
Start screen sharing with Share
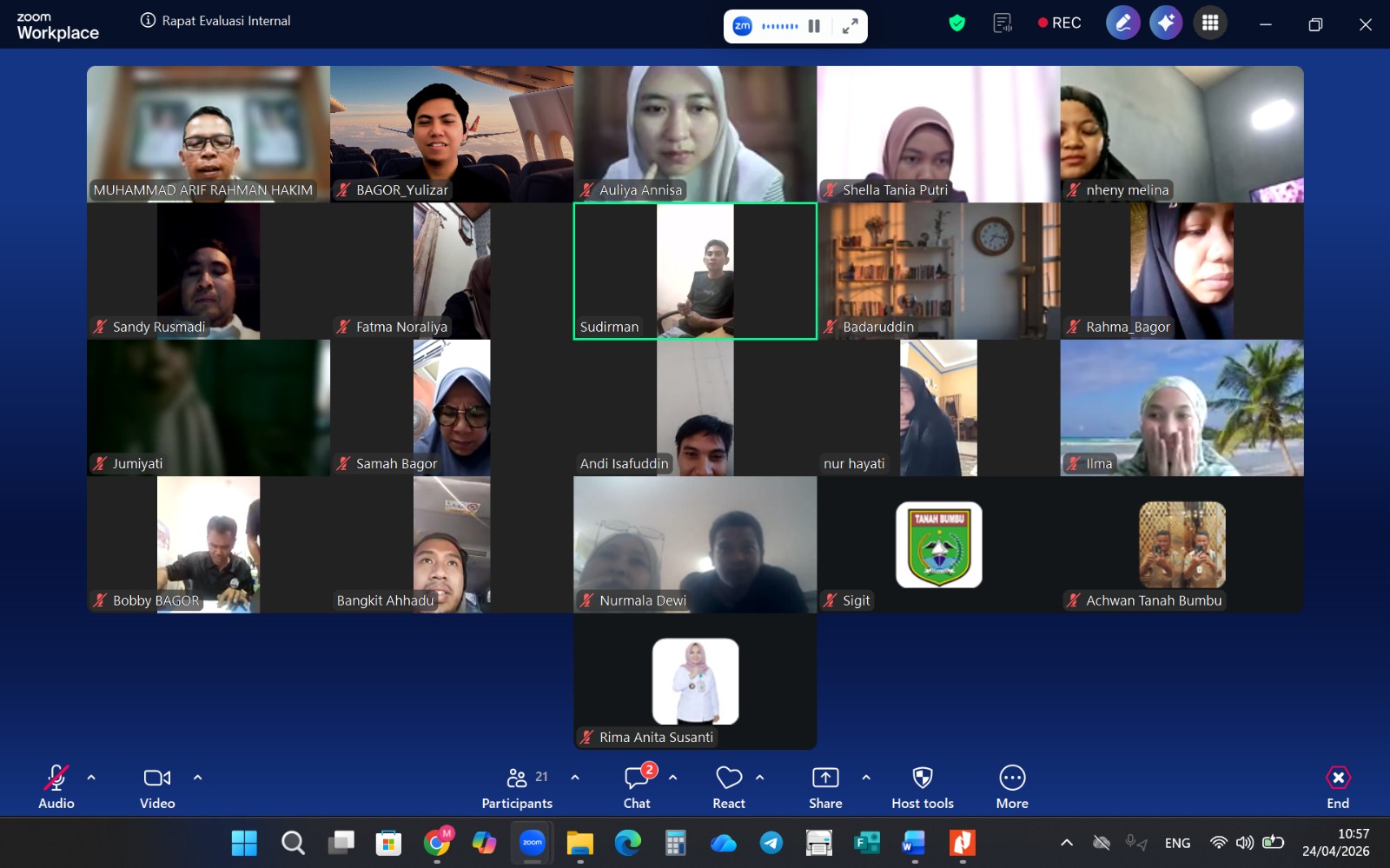pos(825,787)
